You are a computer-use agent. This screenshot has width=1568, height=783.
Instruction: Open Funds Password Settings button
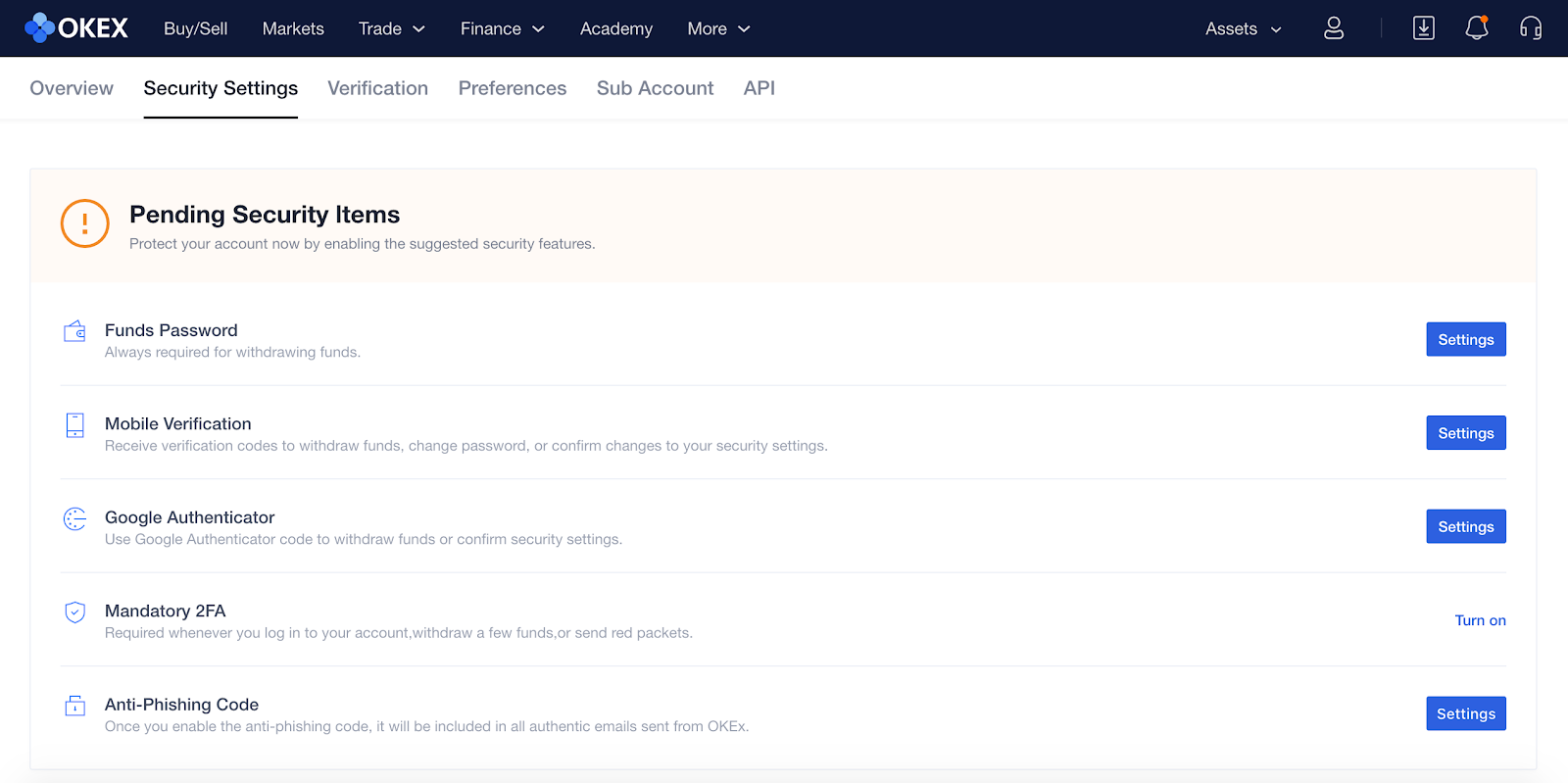1465,339
